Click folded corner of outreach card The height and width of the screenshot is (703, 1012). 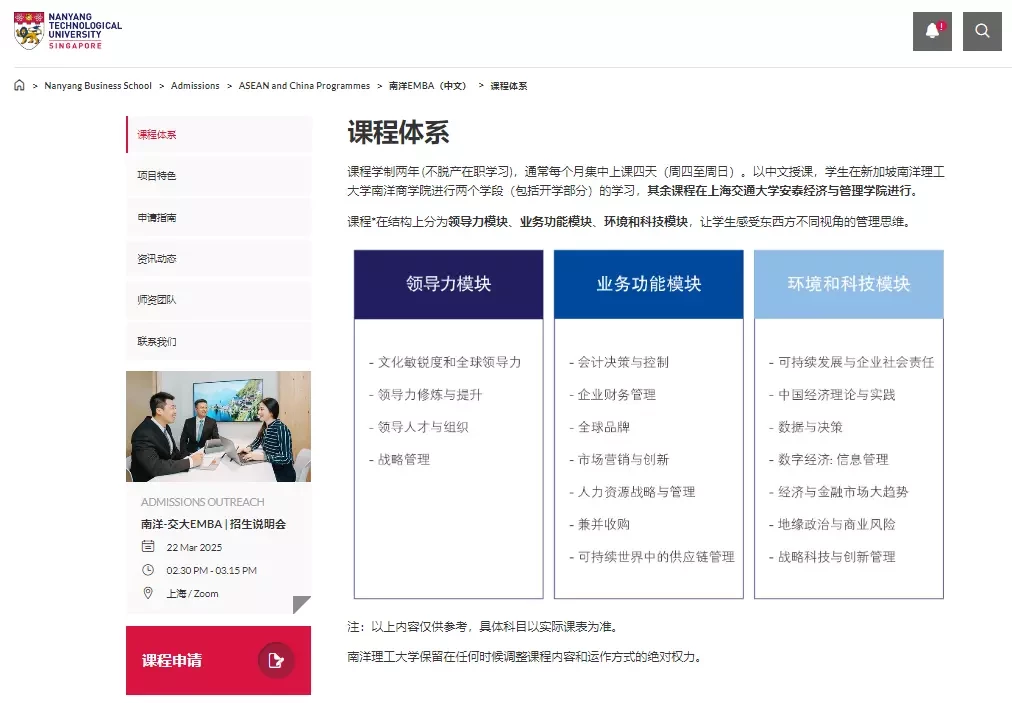coord(301,604)
